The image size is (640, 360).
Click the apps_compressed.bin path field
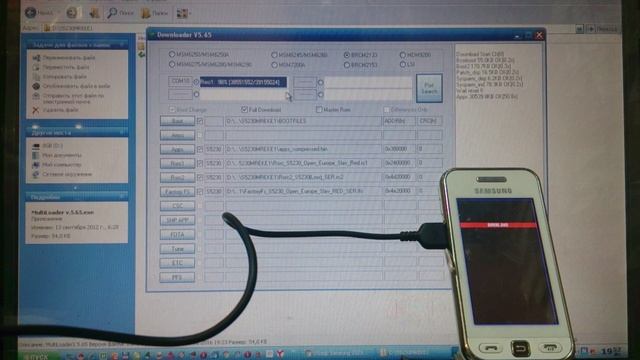click(x=303, y=149)
